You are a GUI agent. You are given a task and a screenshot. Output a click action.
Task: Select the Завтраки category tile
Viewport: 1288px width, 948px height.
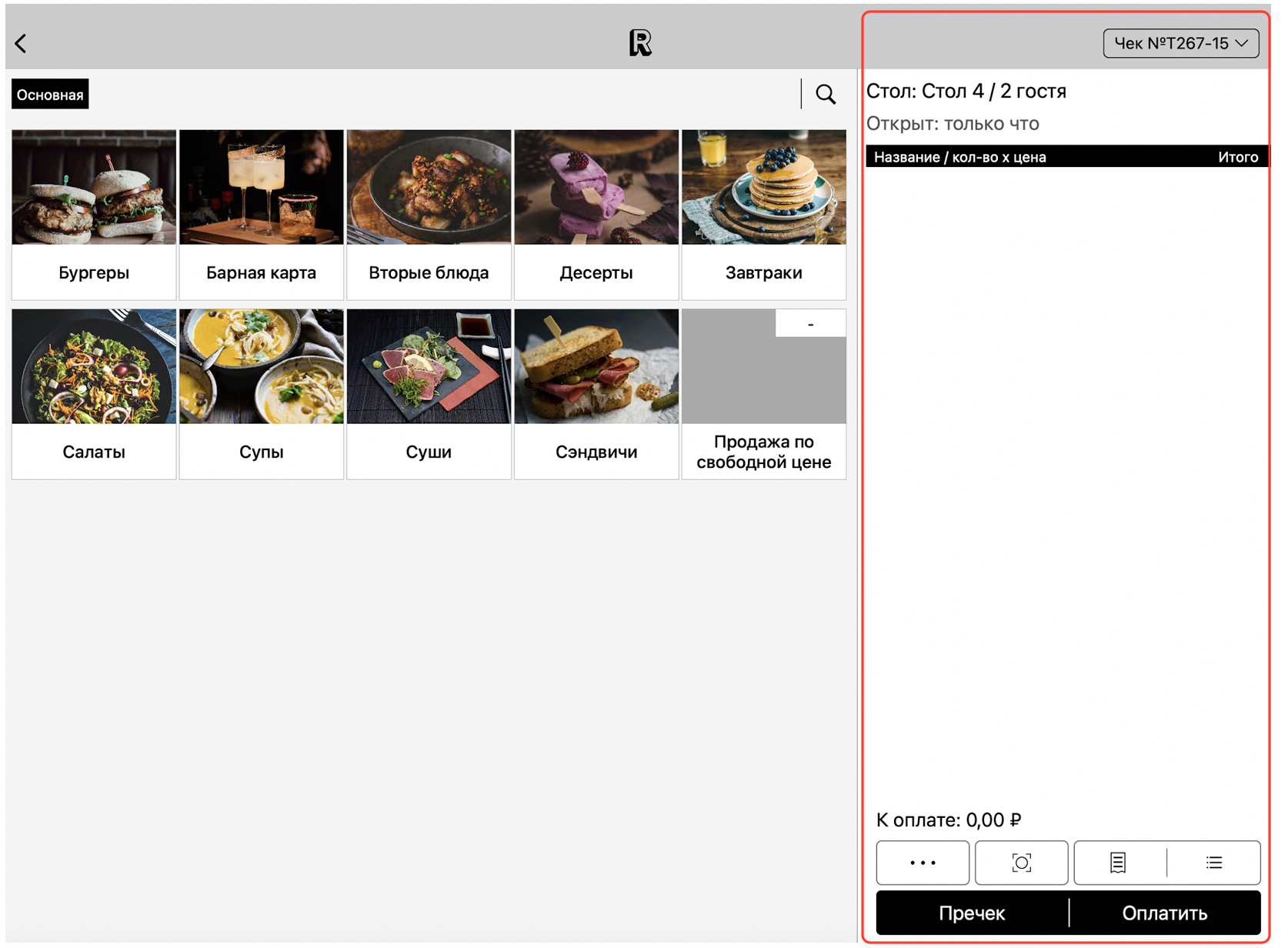coord(763,215)
